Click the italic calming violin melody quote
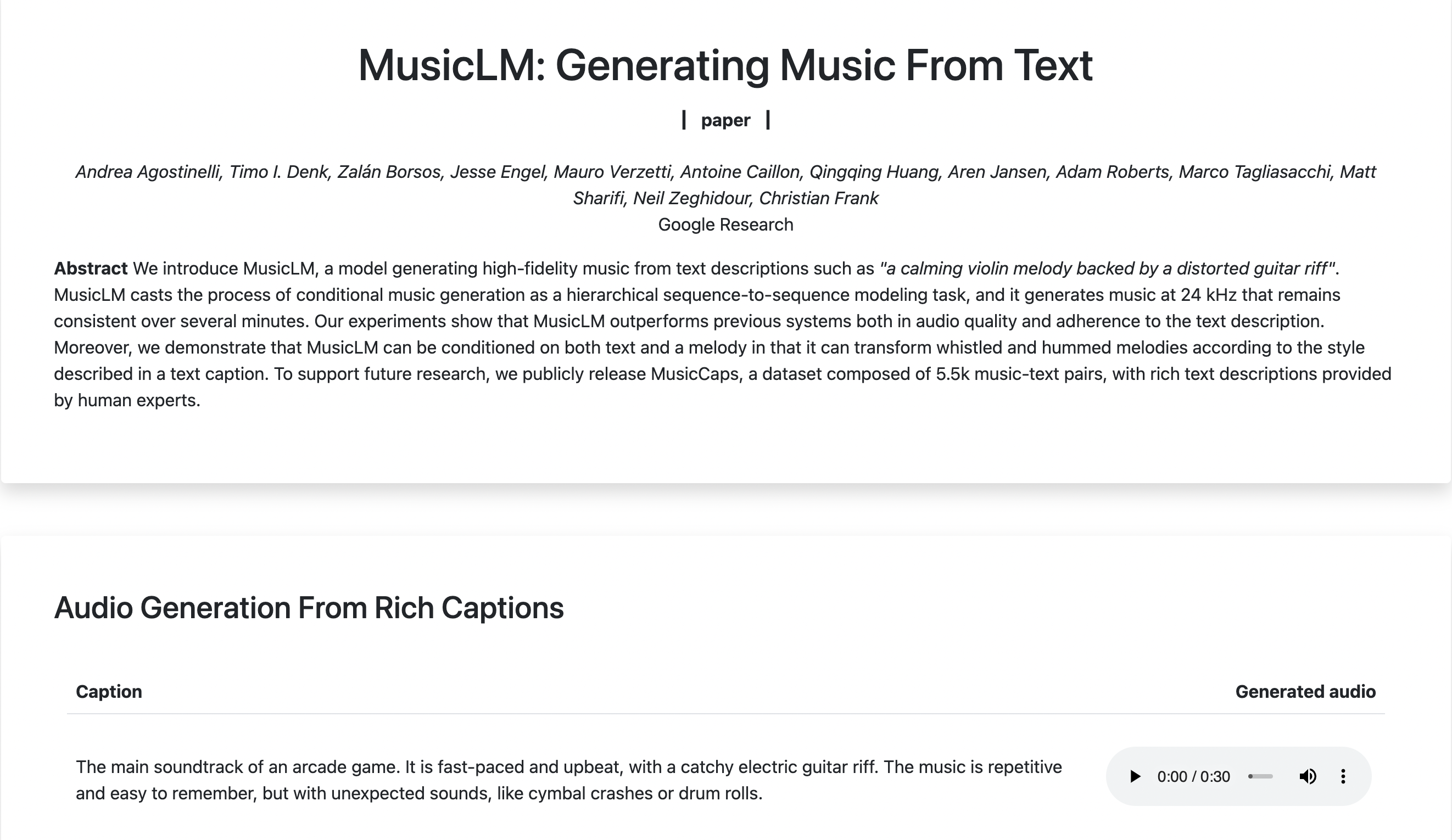Screen dimensions: 1452x840 [x=1107, y=268]
